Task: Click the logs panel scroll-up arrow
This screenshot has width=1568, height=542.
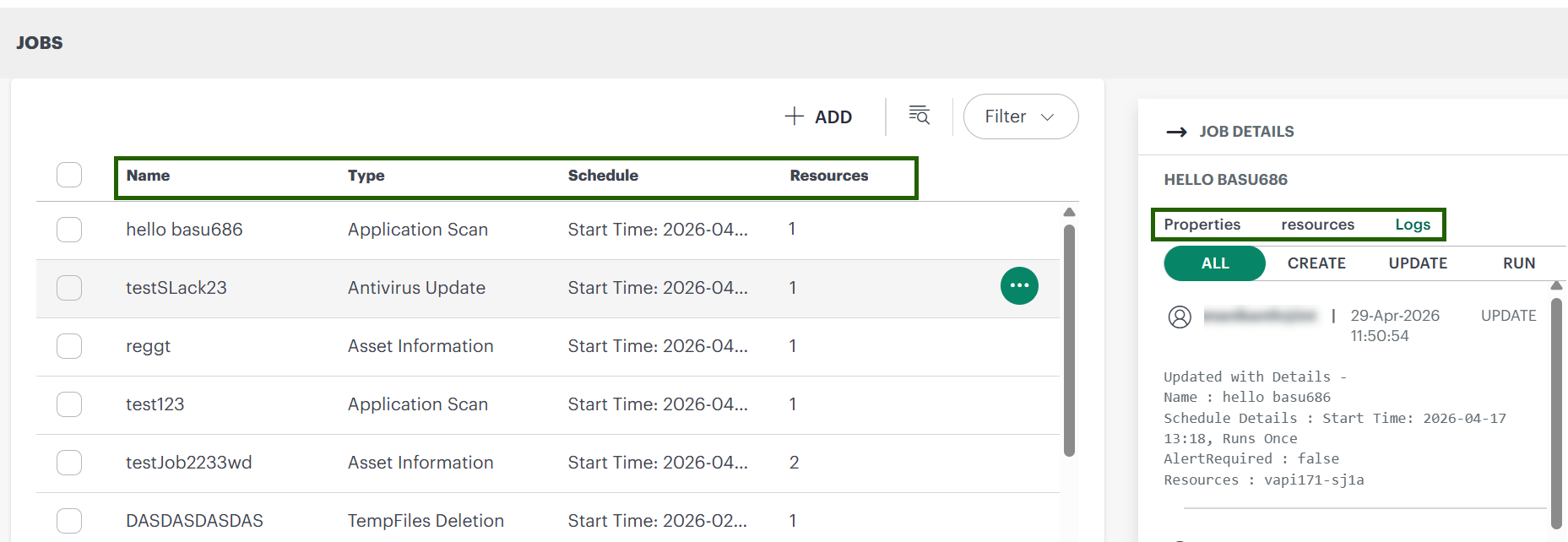Action: click(1556, 286)
